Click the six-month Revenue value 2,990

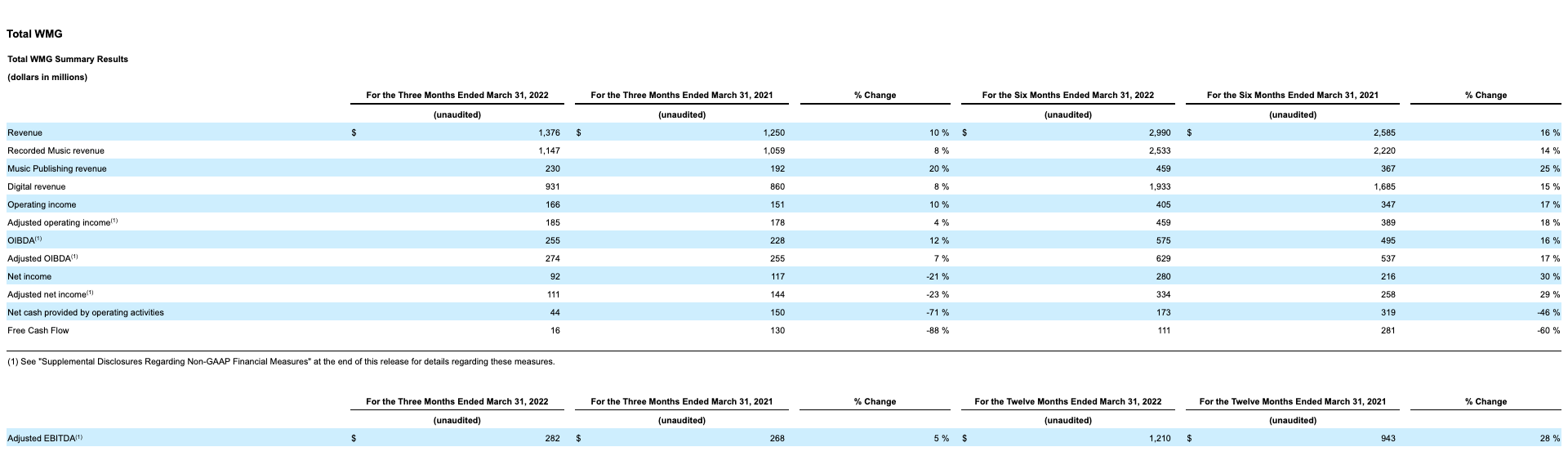[1159, 132]
